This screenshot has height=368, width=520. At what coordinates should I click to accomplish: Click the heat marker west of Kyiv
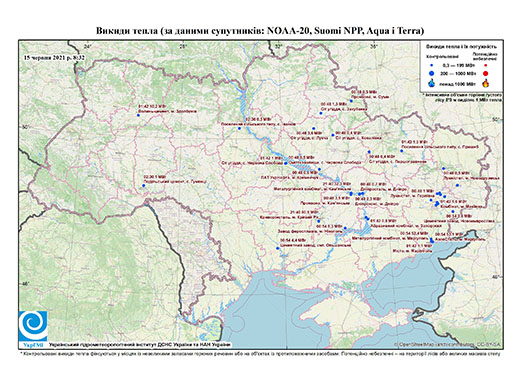click(239, 128)
